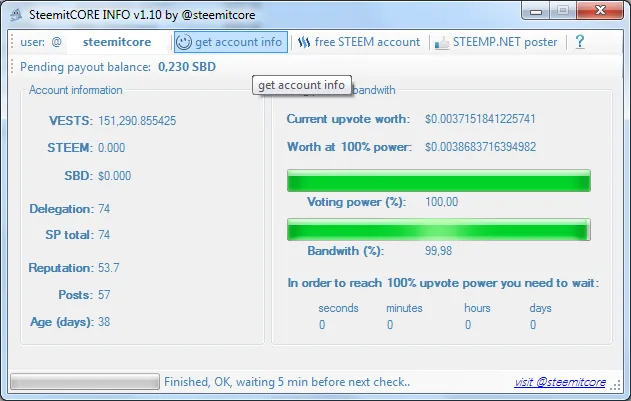This screenshot has height=401, width=631.
Task: Click the thumbs-up icon beside STEEMP.NET poster
Action: pos(442,43)
